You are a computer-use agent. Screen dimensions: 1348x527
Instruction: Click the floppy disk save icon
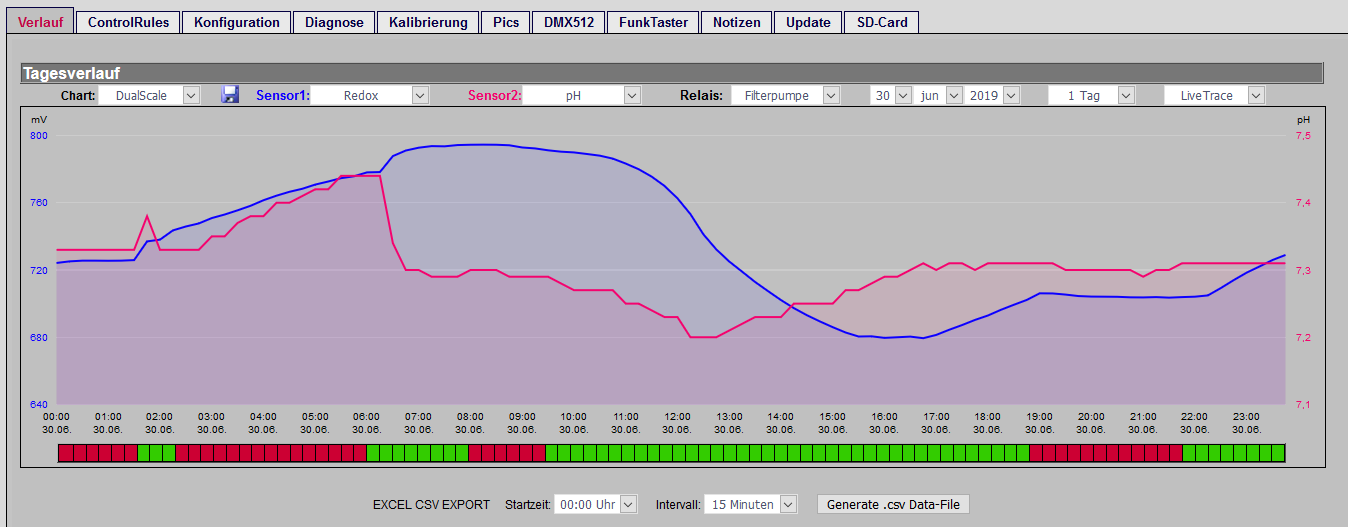pos(230,95)
